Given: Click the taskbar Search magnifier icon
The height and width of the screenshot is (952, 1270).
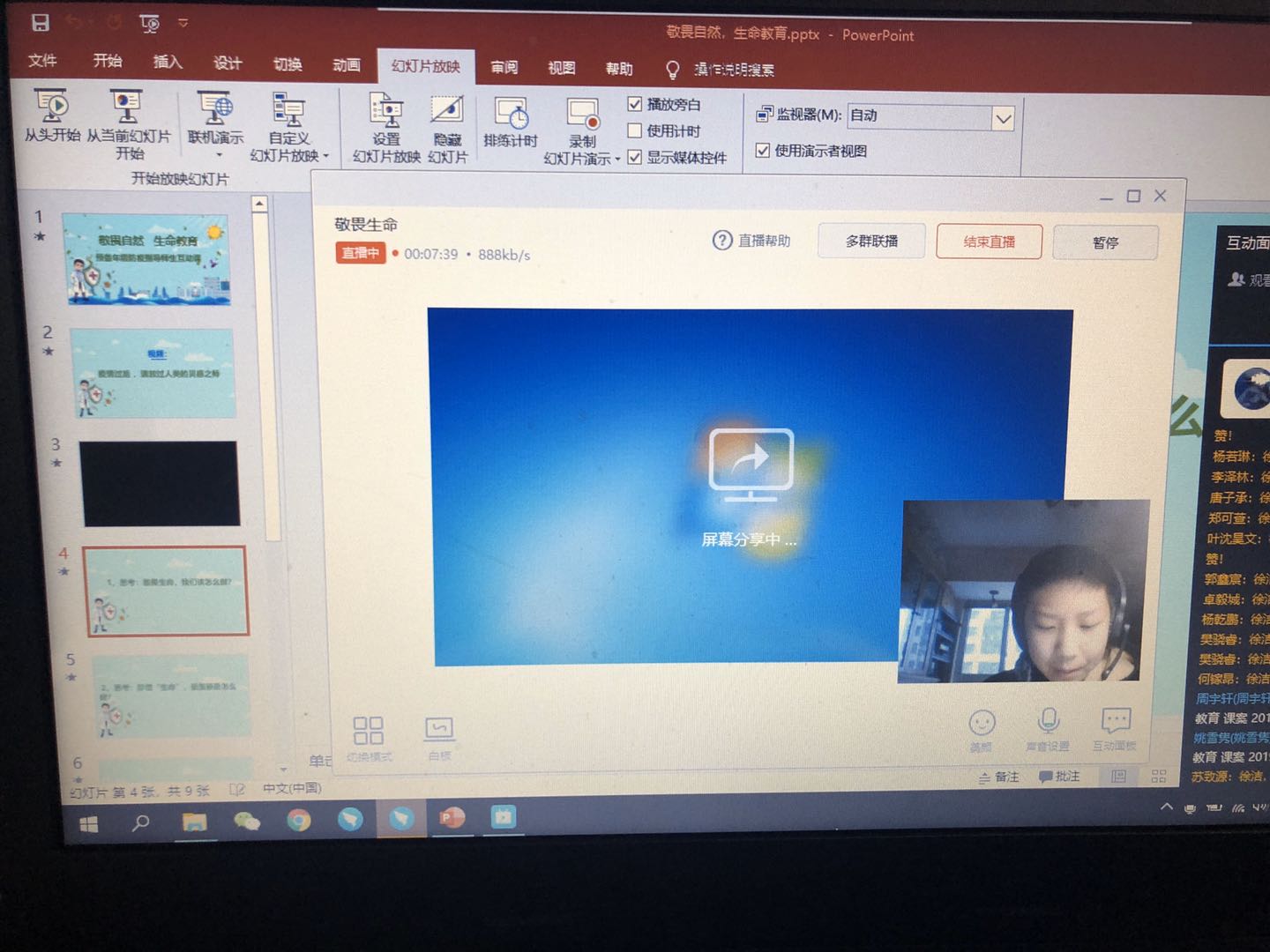Looking at the screenshot, I should (x=140, y=823).
